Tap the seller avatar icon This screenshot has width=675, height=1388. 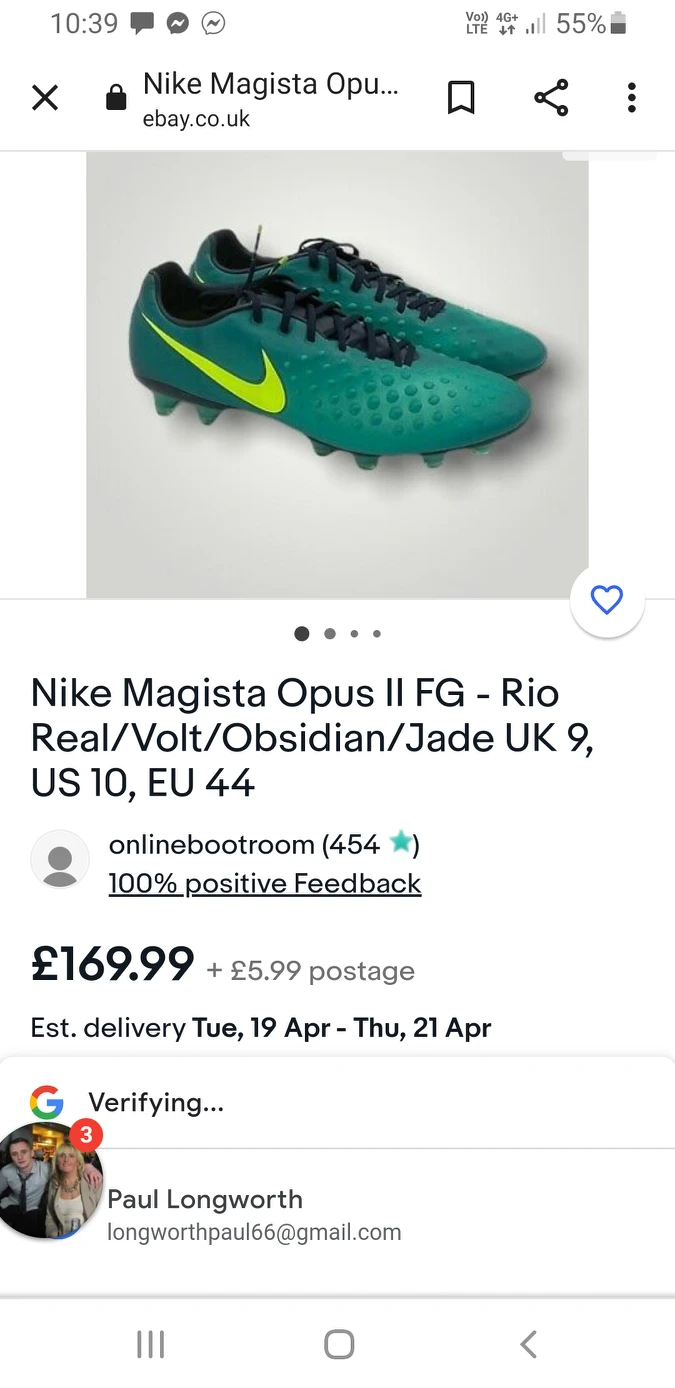pyautogui.click(x=60, y=859)
